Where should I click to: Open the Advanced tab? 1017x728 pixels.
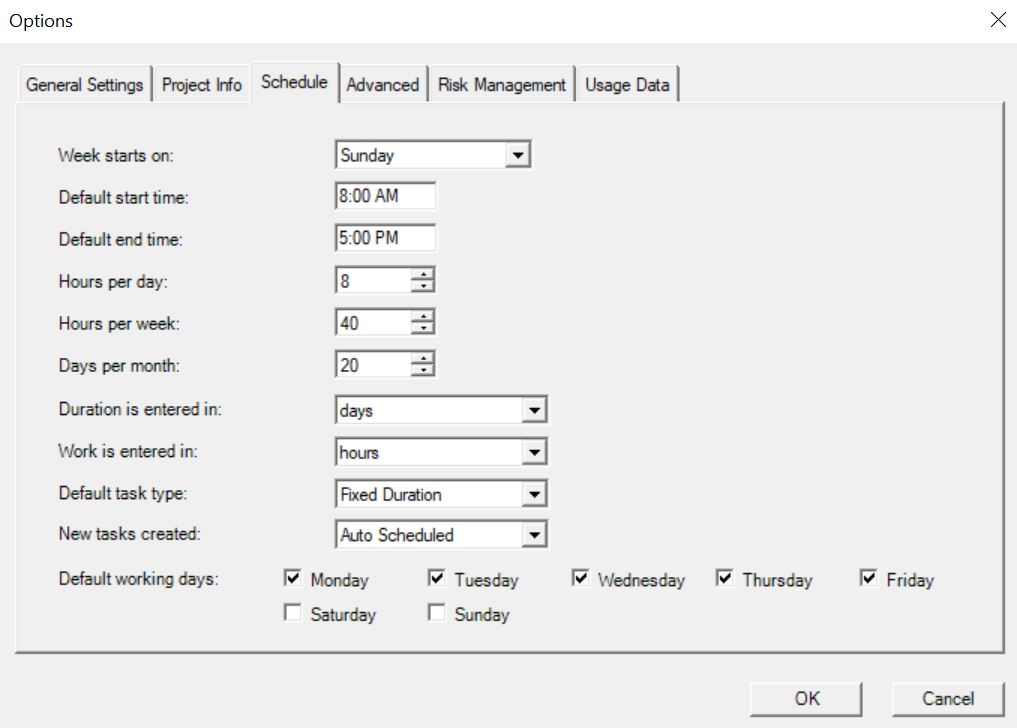coord(383,85)
